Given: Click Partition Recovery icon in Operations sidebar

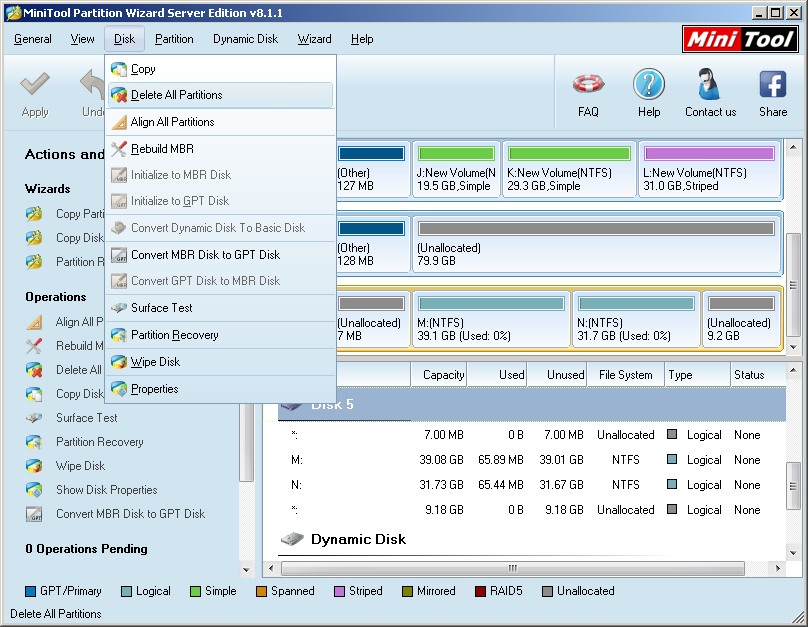Looking at the screenshot, I should tap(35, 442).
